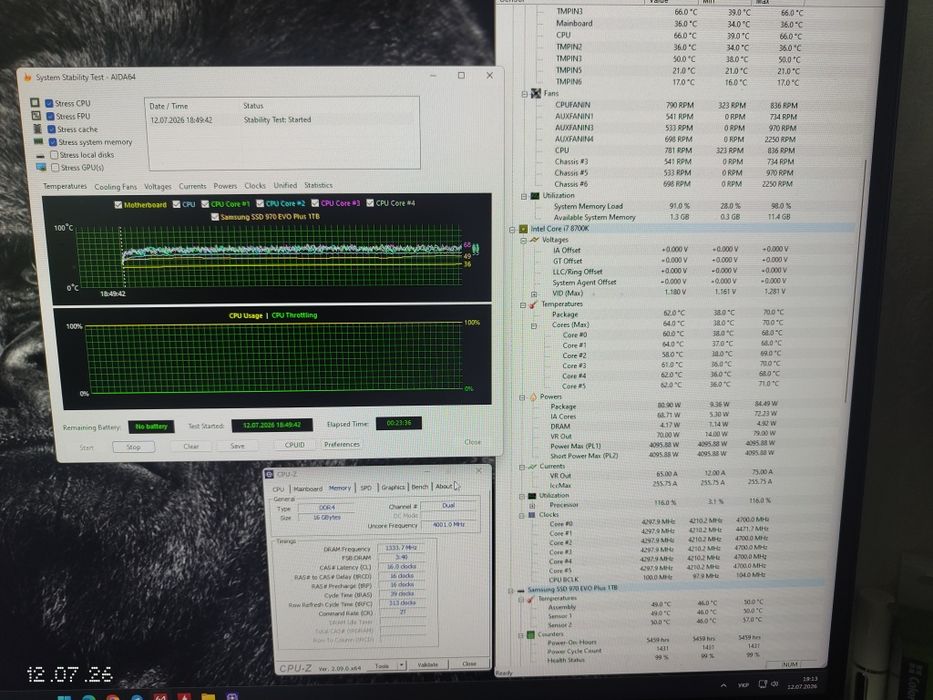This screenshot has width=933, height=700.
Task: Select the 'Stability Test: Started' log row
Action: 283,120
